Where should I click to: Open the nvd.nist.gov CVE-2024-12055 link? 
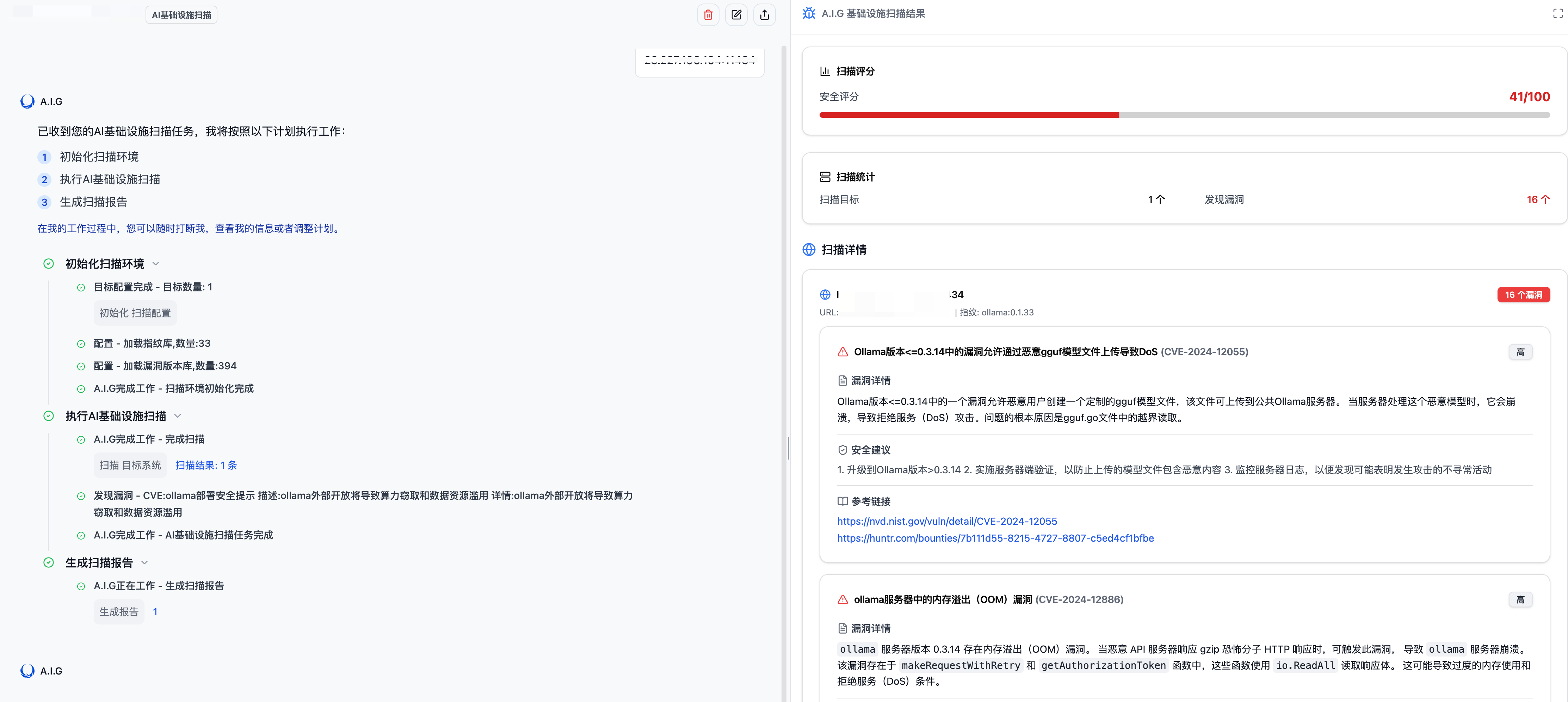pos(946,521)
